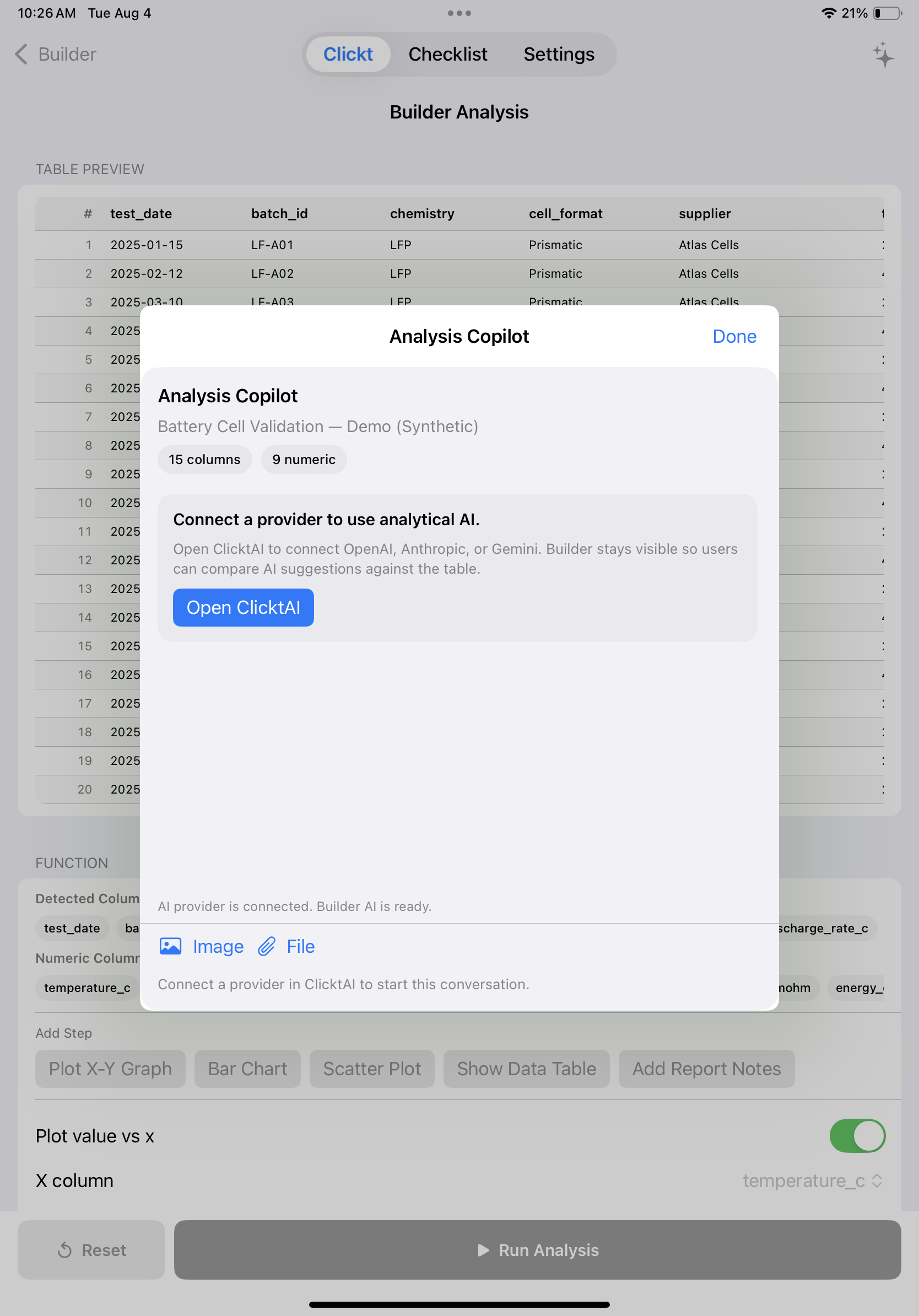Screen dimensions: 919x1316
Task: Select the temperature_c chip under Numeric Columns
Action: coord(87,988)
